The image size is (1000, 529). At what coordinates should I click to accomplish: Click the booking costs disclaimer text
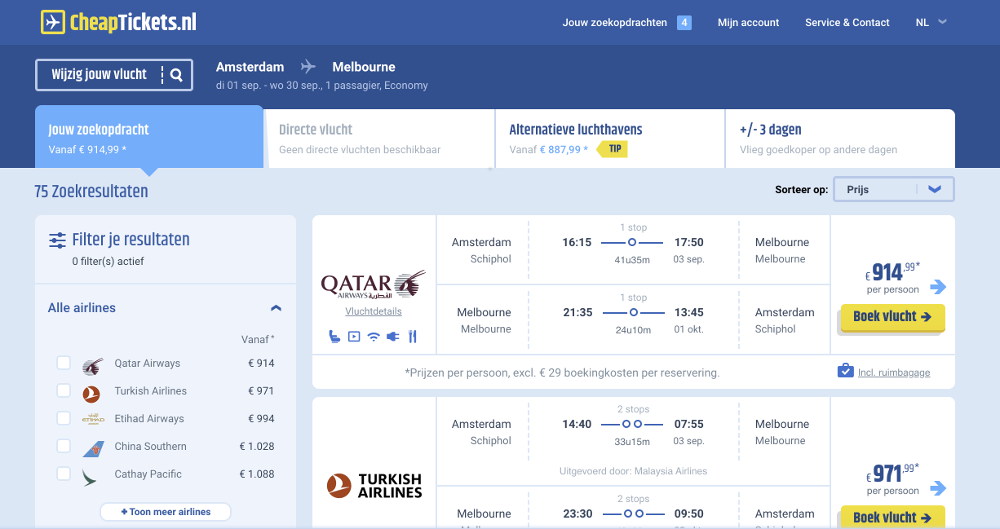click(562, 373)
